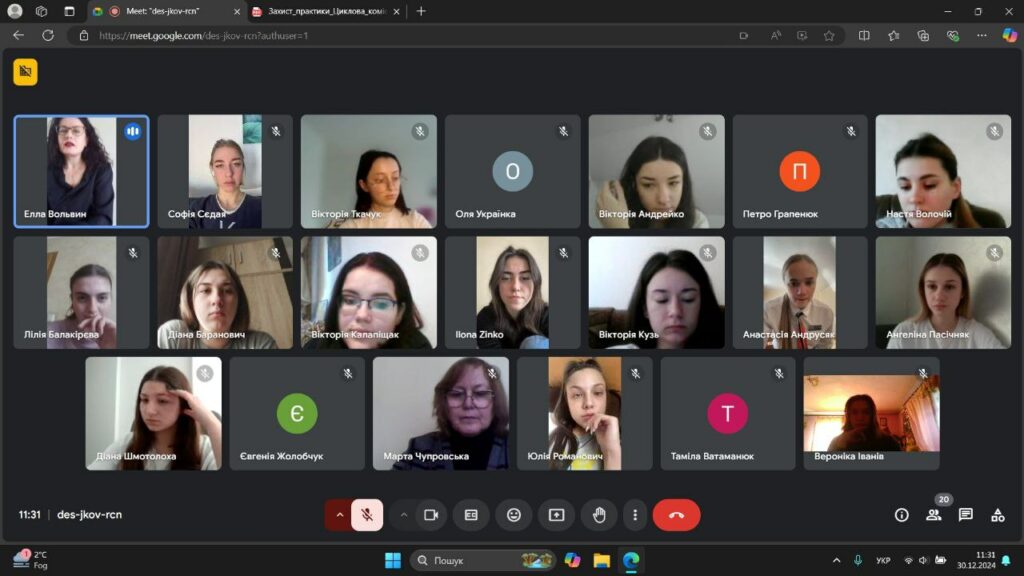The image size is (1024, 576).
Task: Start presenting your screen
Action: [x=556, y=515]
